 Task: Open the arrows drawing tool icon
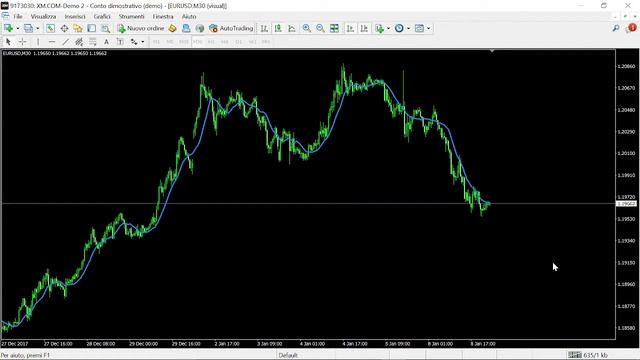point(134,42)
